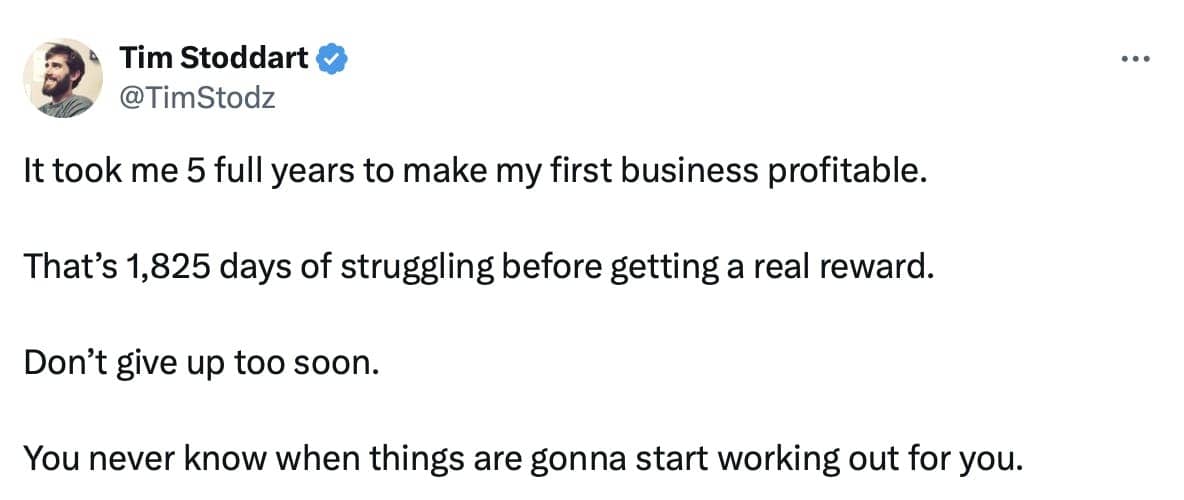Click the word "reward" in the tweet
This screenshot has height=500, width=1184.
click(x=885, y=267)
